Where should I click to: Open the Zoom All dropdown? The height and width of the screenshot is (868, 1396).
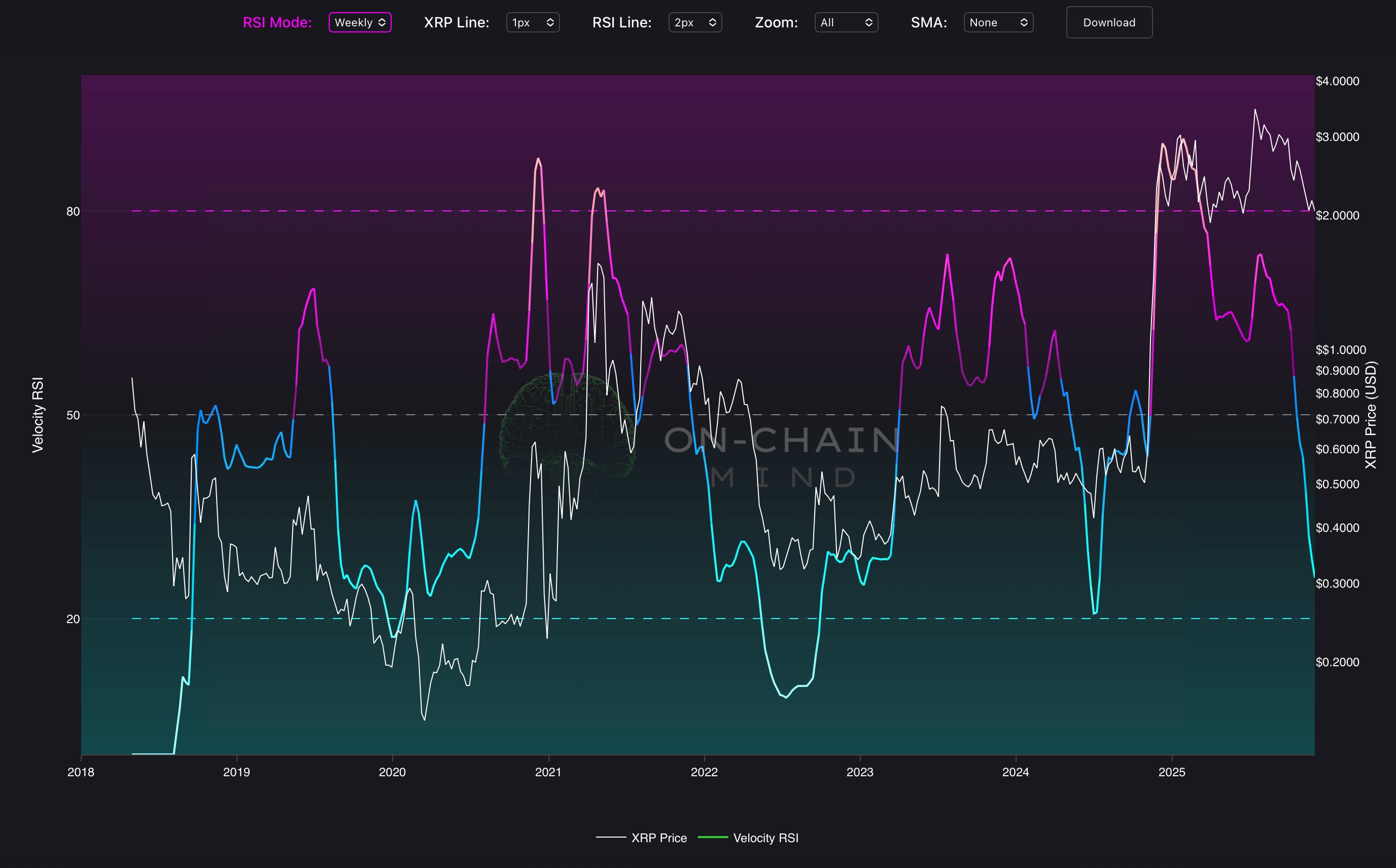click(x=845, y=22)
